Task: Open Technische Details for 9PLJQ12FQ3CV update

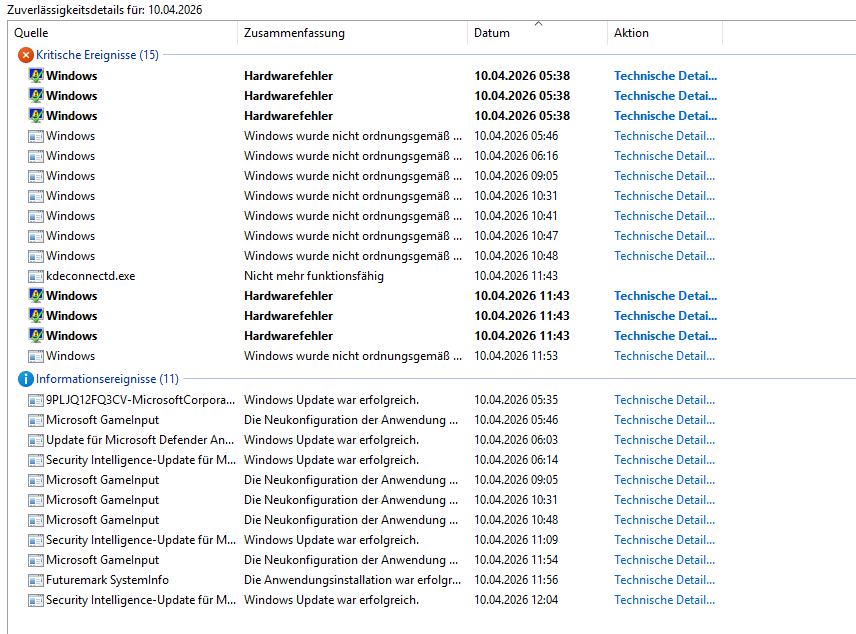Action: pos(664,400)
